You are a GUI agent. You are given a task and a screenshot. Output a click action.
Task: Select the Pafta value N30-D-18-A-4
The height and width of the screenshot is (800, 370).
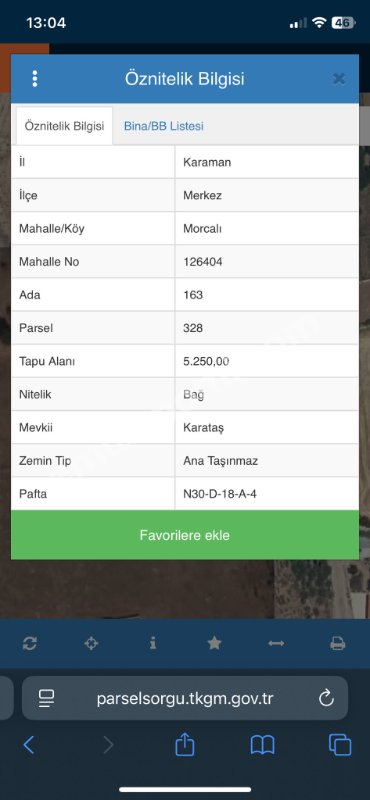click(220, 494)
